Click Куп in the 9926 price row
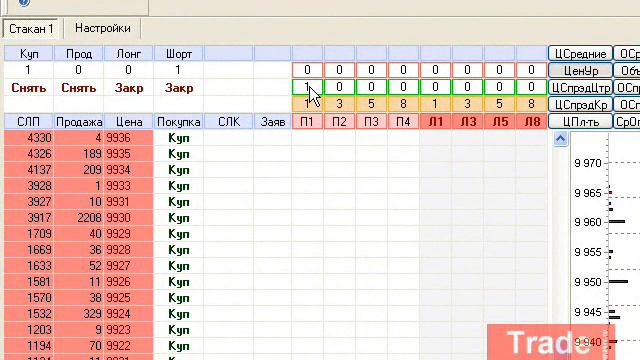 click(179, 282)
